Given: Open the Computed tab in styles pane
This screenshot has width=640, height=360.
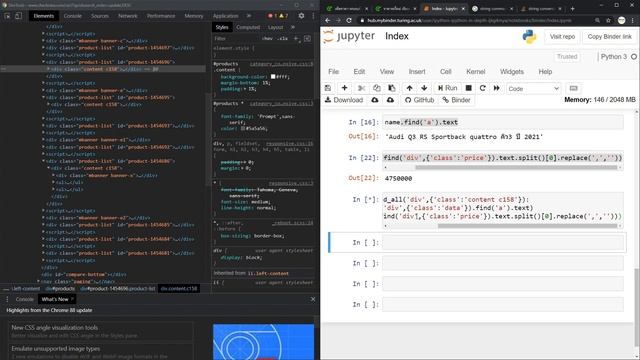Looking at the screenshot, I should [248, 27].
